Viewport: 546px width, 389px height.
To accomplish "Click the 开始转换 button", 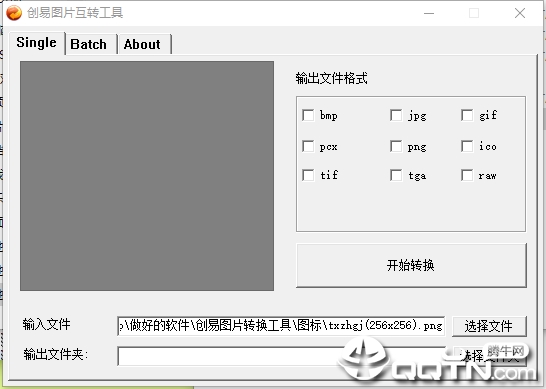I will tap(411, 265).
